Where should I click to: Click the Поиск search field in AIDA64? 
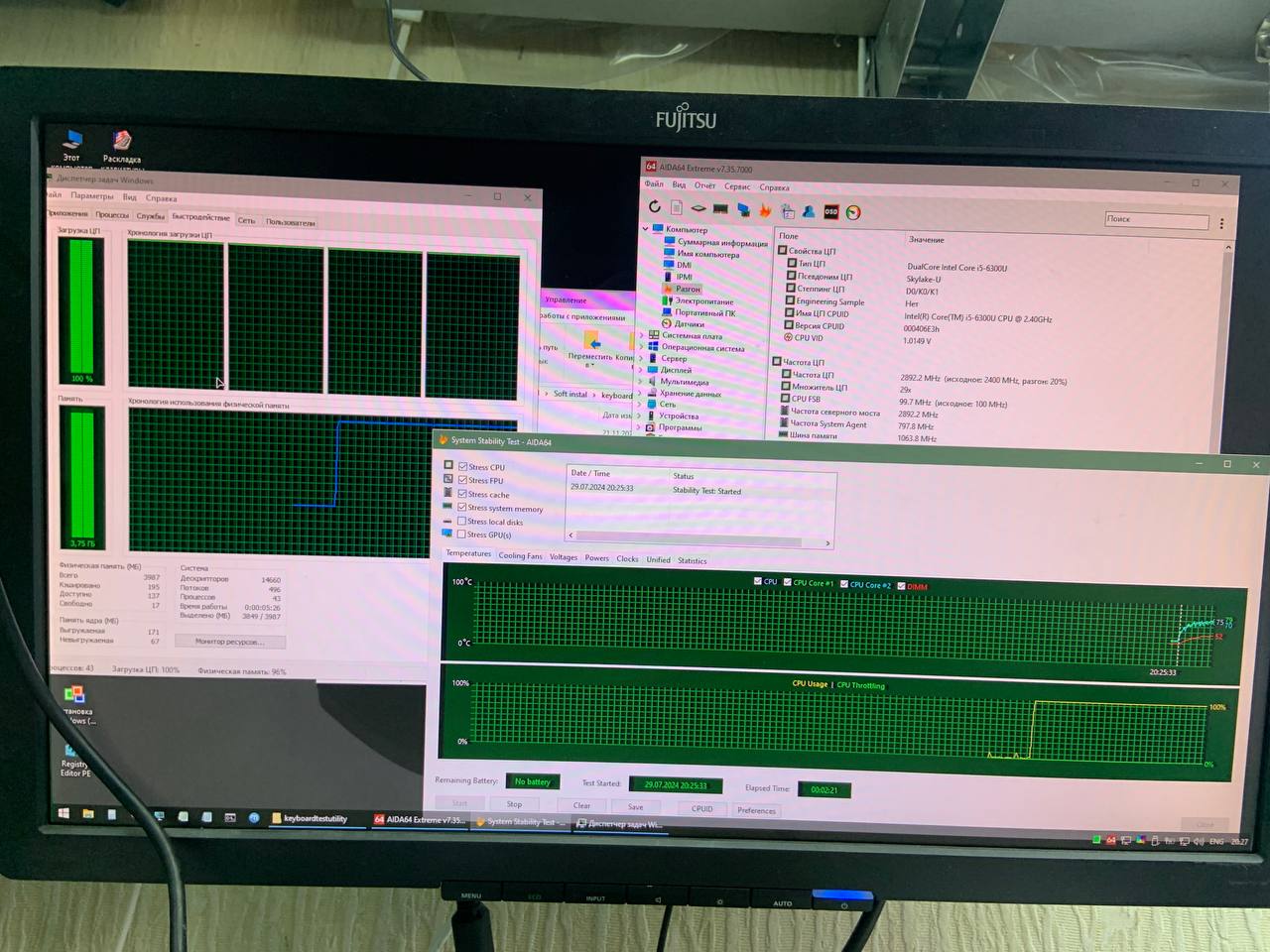point(1156,219)
